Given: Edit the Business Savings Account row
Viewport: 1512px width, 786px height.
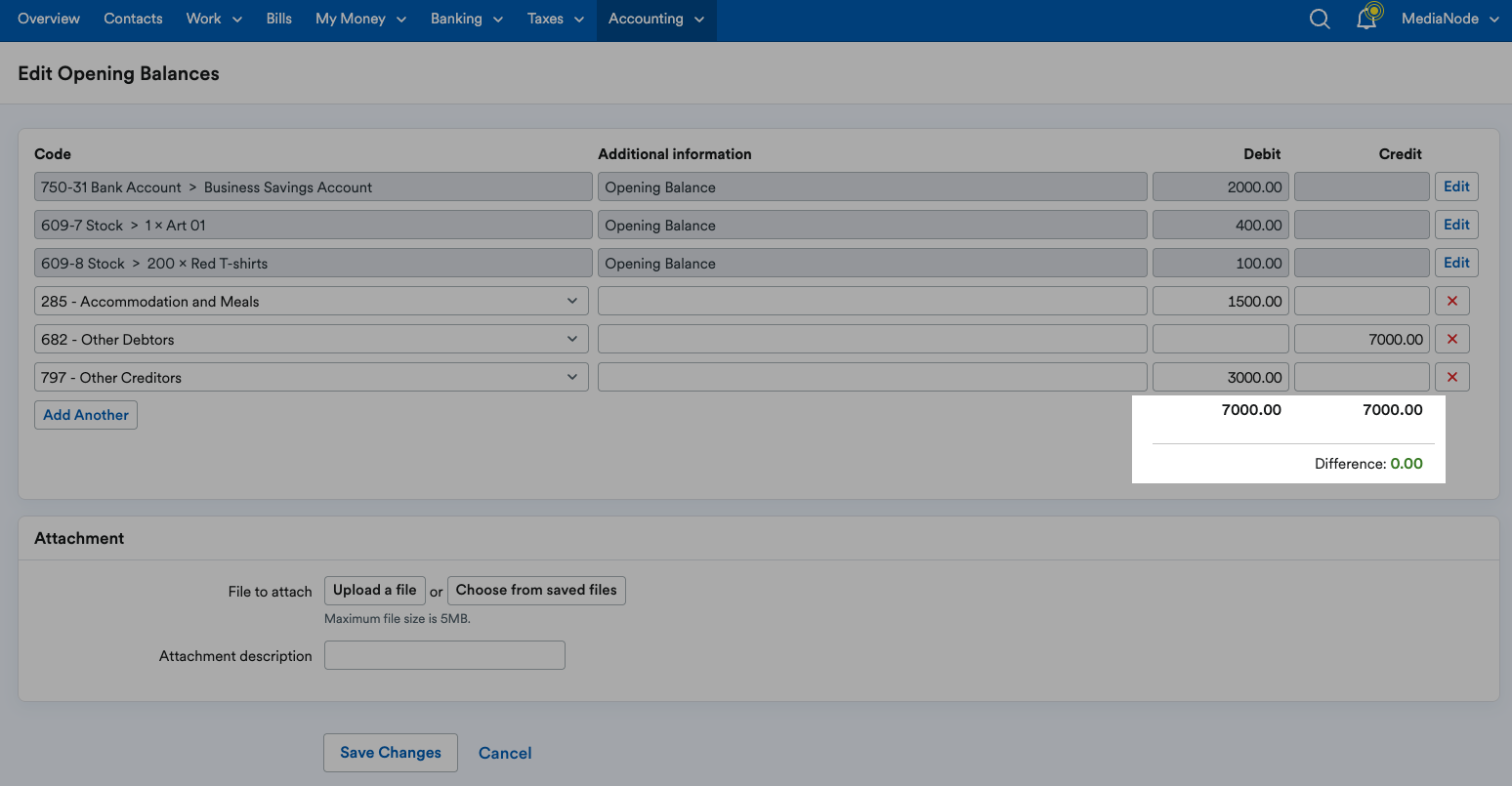Looking at the screenshot, I should (1456, 186).
